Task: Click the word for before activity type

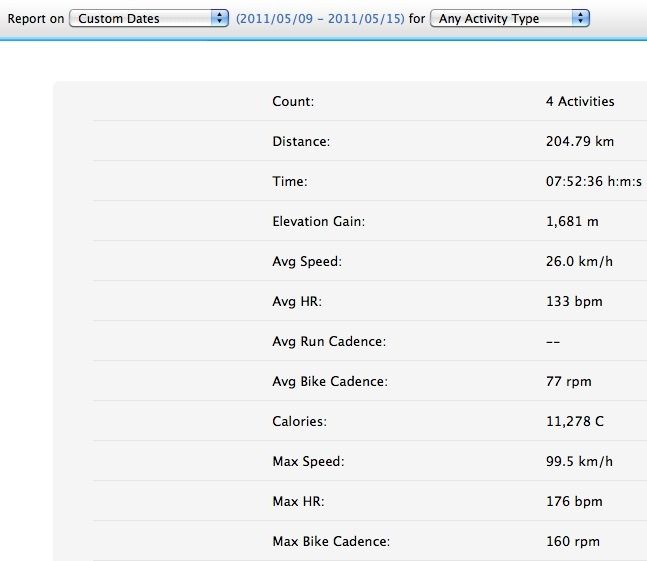Action: (417, 19)
